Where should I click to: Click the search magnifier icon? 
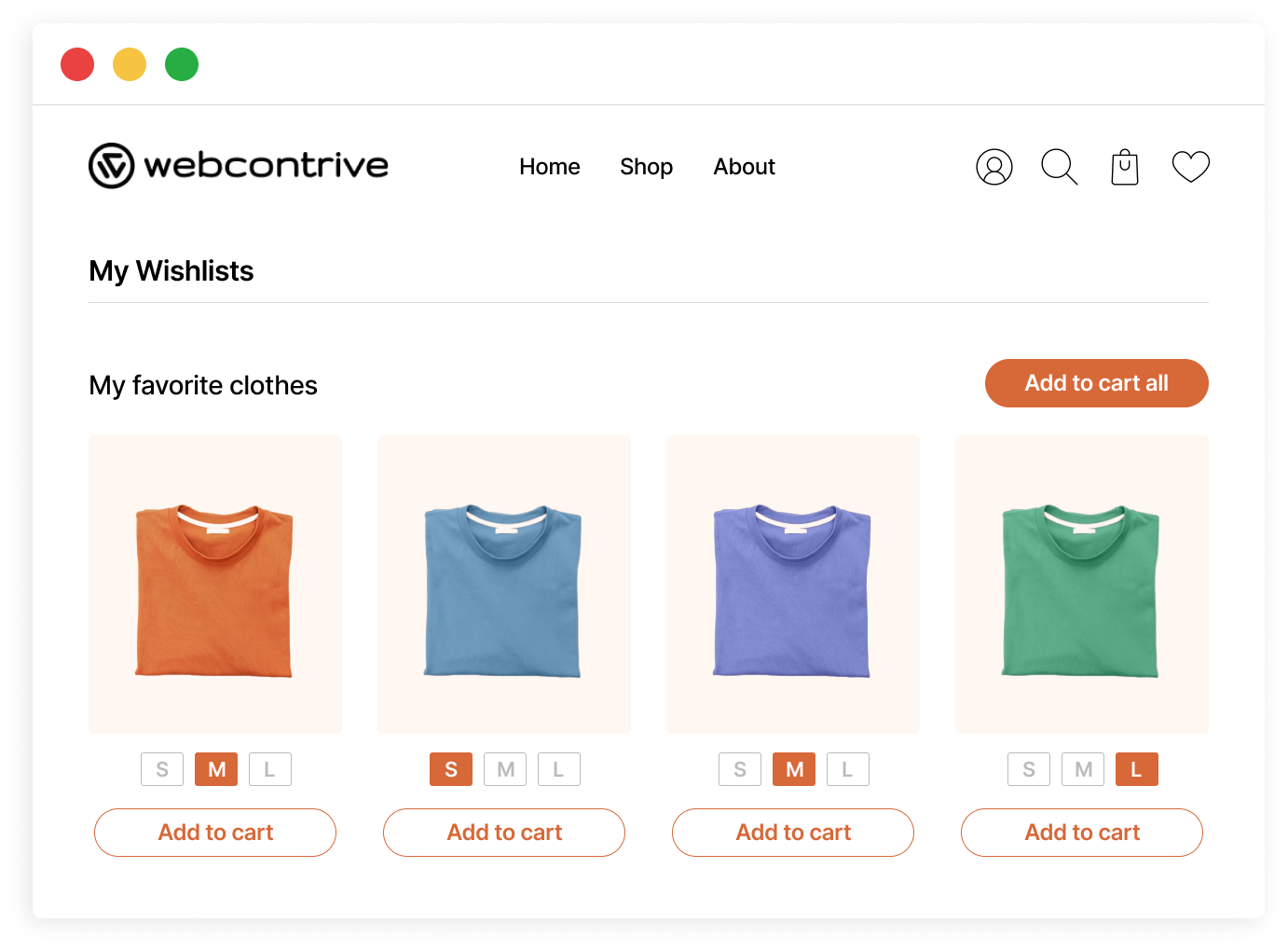click(1059, 167)
